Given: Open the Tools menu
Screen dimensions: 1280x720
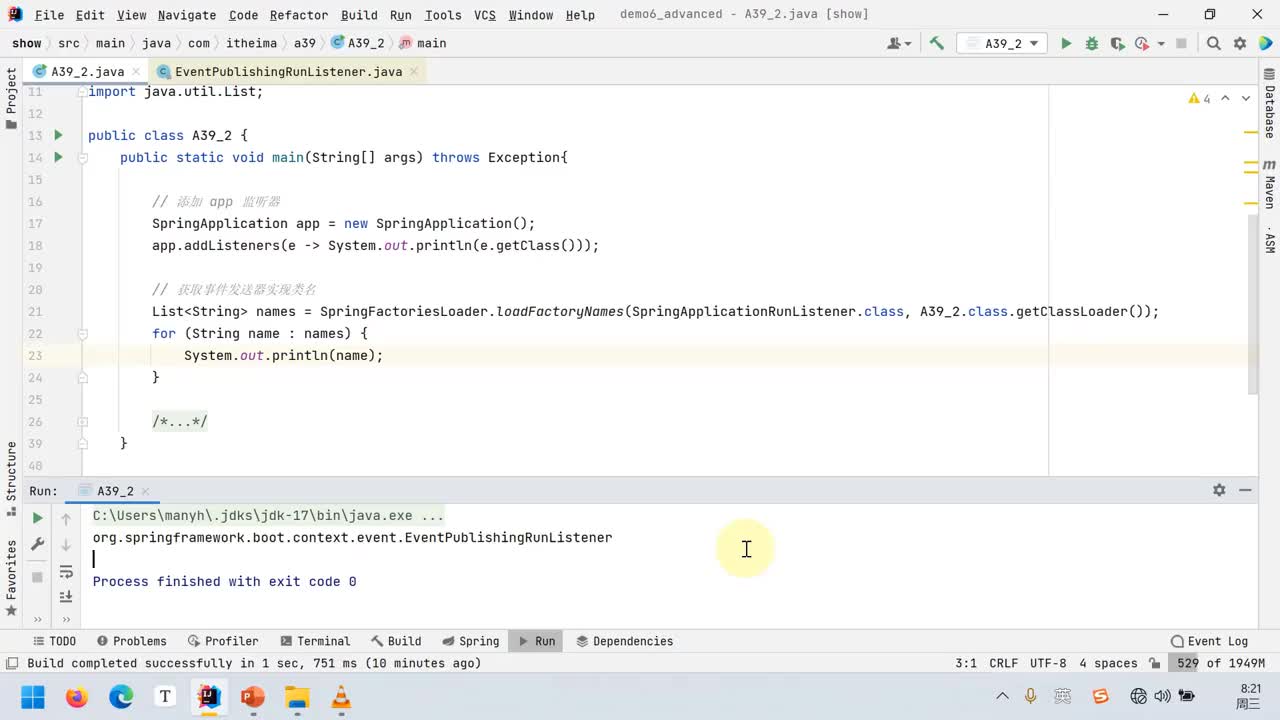Looking at the screenshot, I should point(443,14).
